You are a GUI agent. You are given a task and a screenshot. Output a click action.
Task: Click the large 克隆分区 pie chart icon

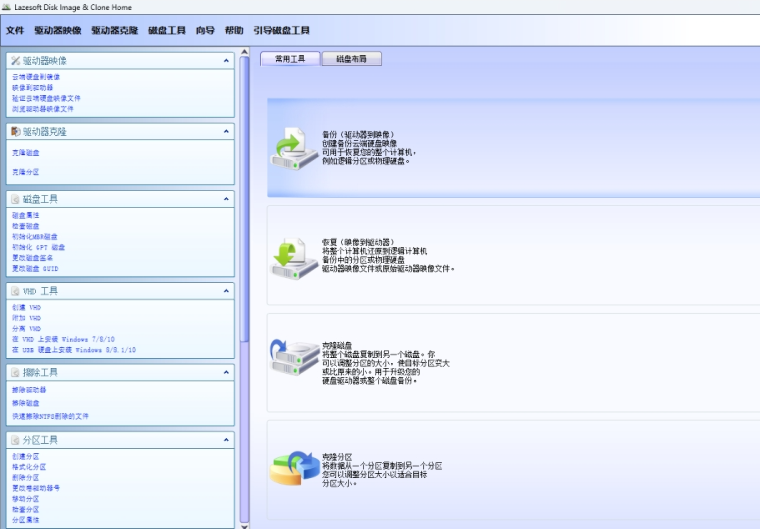(294, 468)
